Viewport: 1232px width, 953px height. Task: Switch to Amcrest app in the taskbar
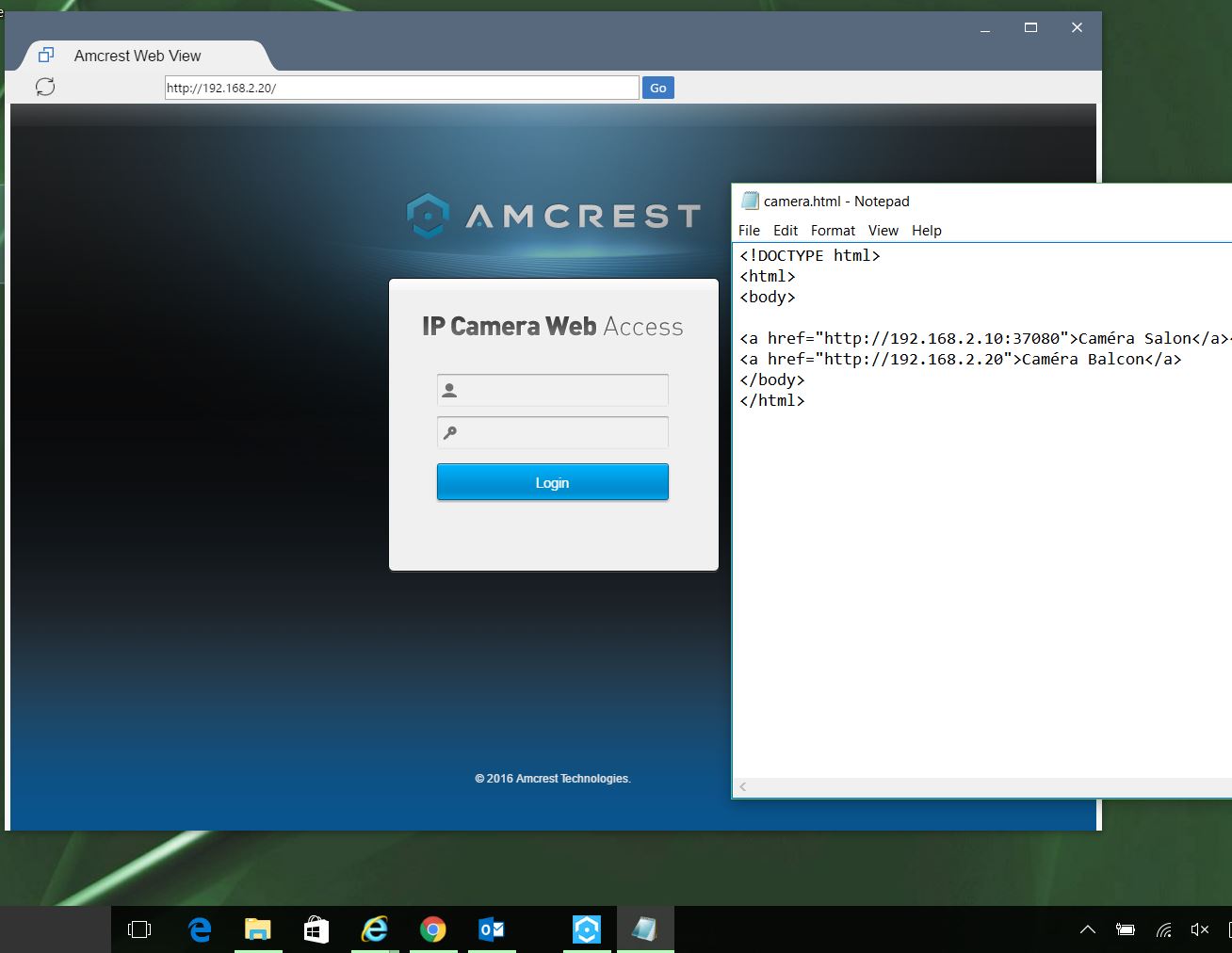[x=587, y=929]
